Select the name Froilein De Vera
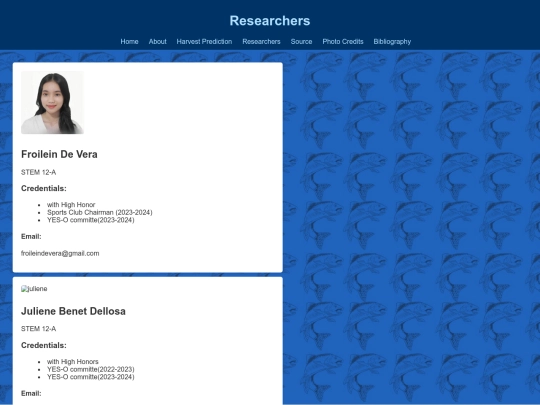 click(x=59, y=154)
